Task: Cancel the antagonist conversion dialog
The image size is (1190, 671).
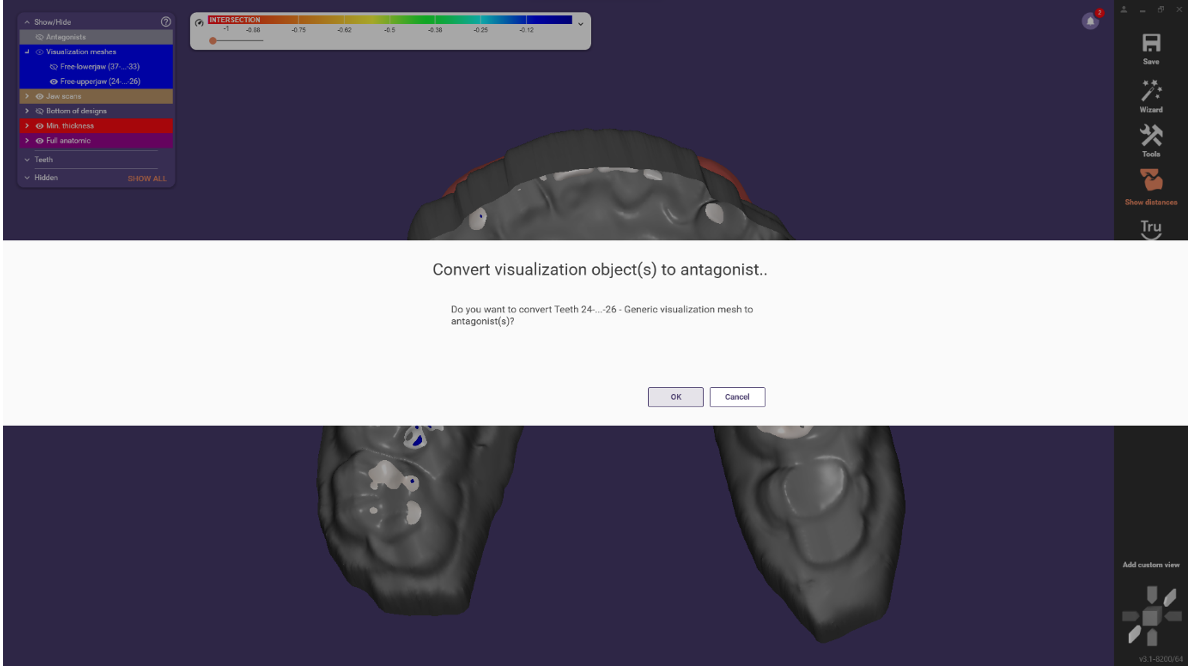Action: coord(737,397)
